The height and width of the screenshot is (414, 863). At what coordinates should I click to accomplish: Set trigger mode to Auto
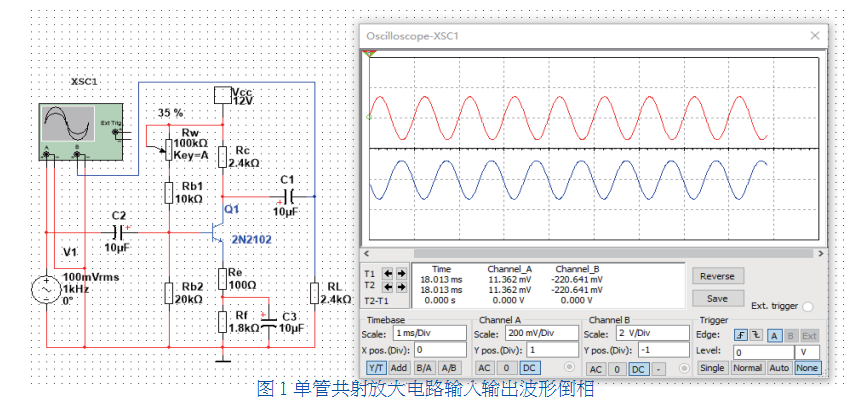(x=779, y=369)
